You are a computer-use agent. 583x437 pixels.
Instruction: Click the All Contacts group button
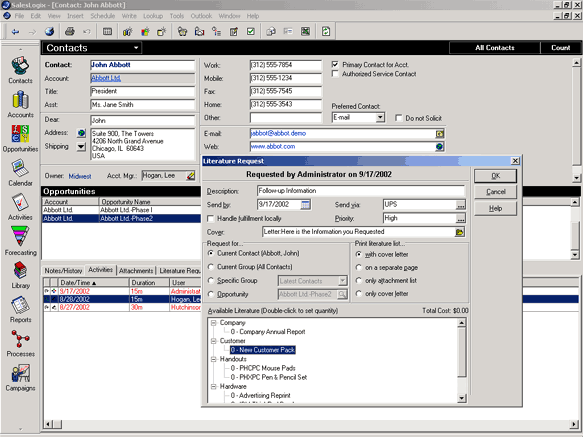coord(495,48)
